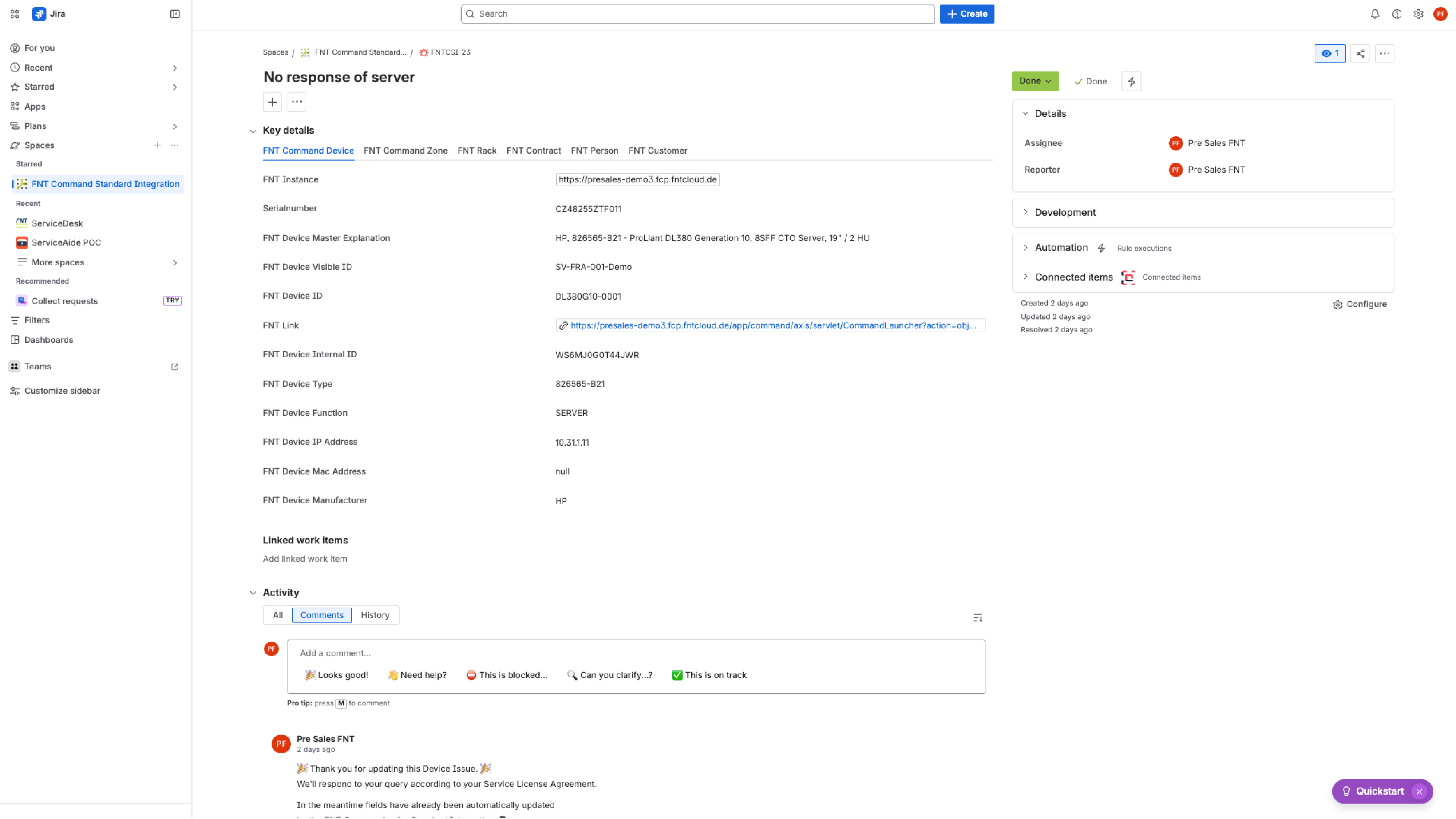Expand More spaces list
1456x819 pixels.
tap(175, 263)
